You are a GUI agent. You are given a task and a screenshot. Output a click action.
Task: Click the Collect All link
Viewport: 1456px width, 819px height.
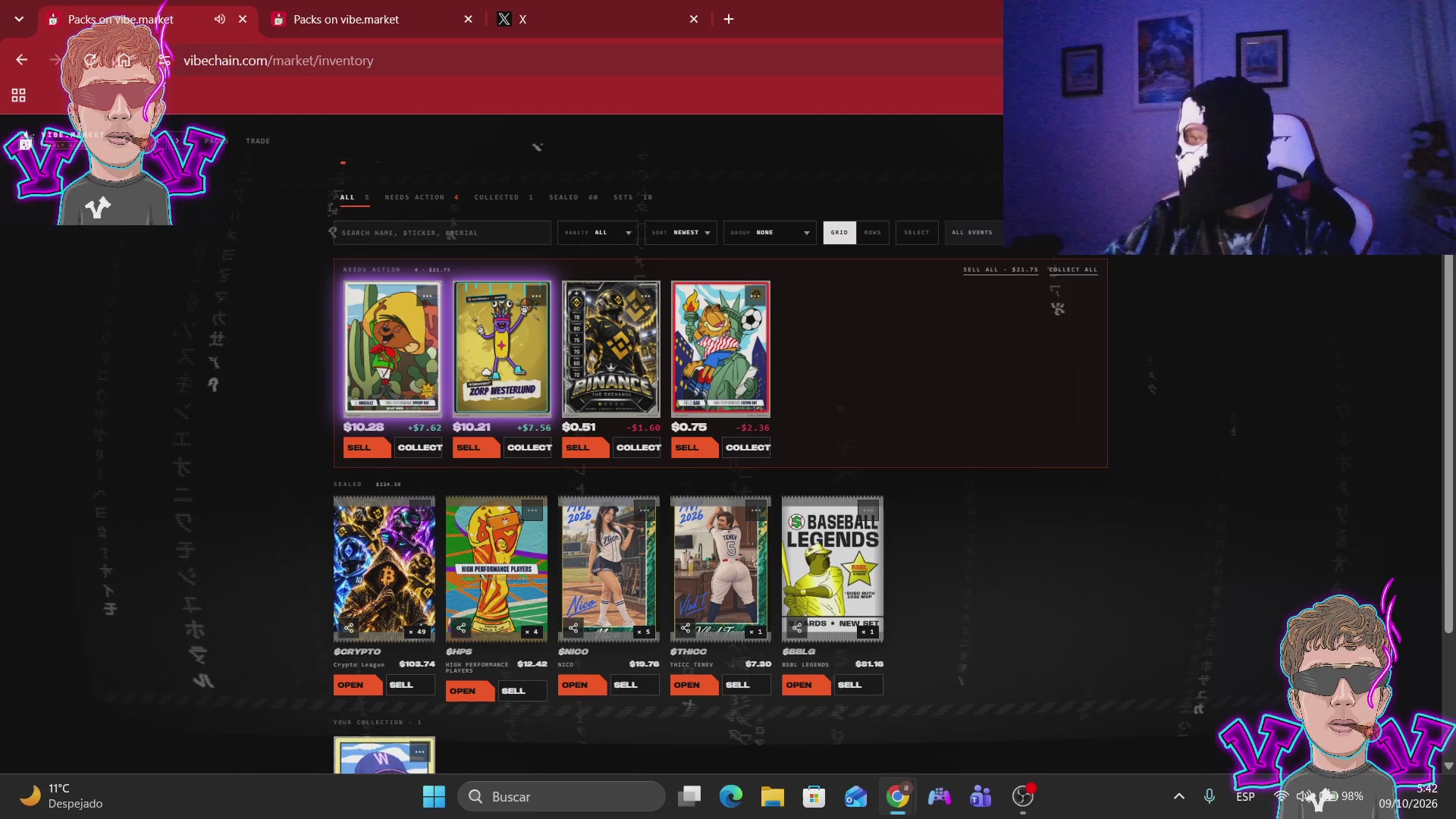[x=1073, y=270]
